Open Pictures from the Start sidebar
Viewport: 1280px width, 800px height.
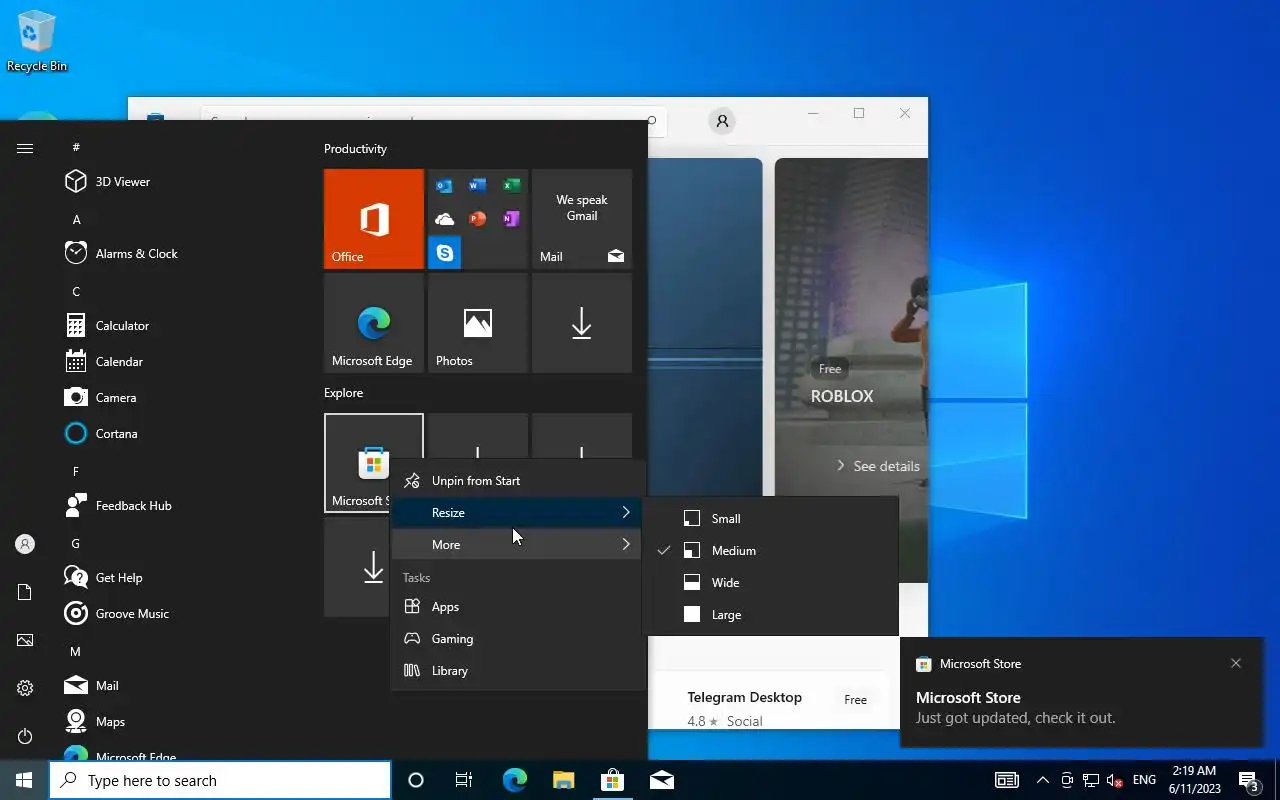pyautogui.click(x=25, y=640)
